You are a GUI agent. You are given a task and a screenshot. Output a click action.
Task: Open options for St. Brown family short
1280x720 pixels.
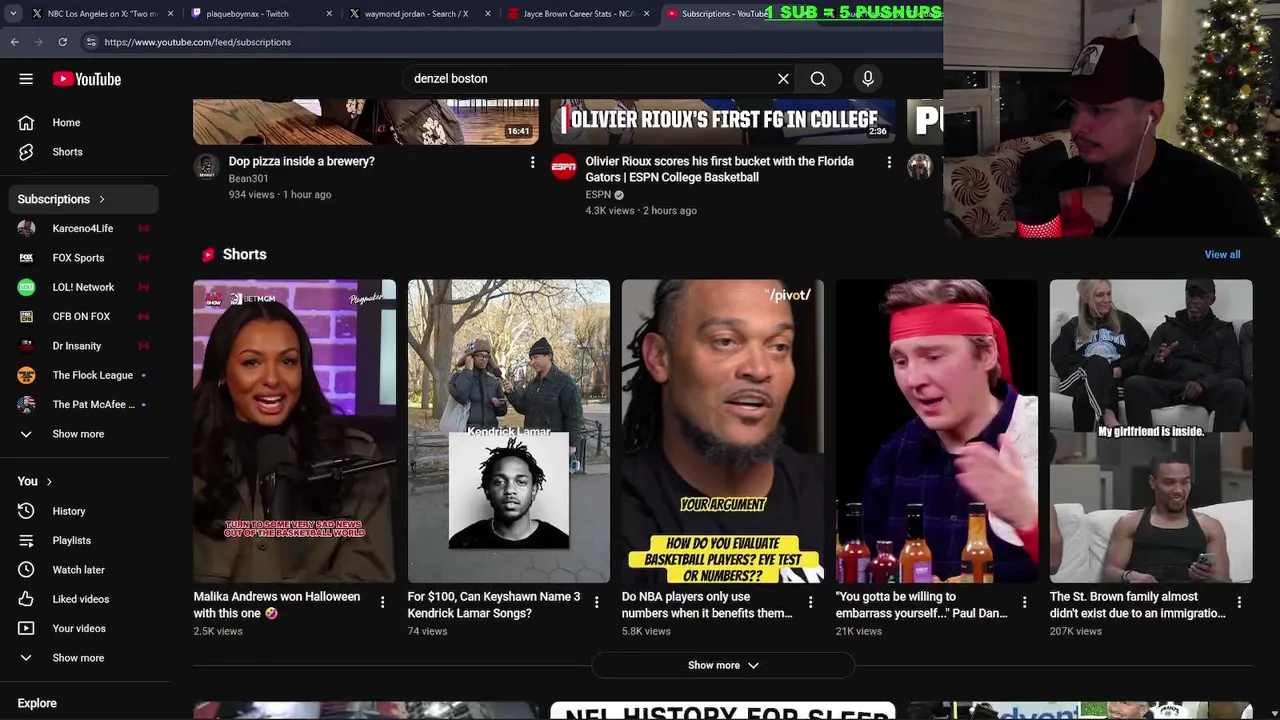pos(1239,602)
